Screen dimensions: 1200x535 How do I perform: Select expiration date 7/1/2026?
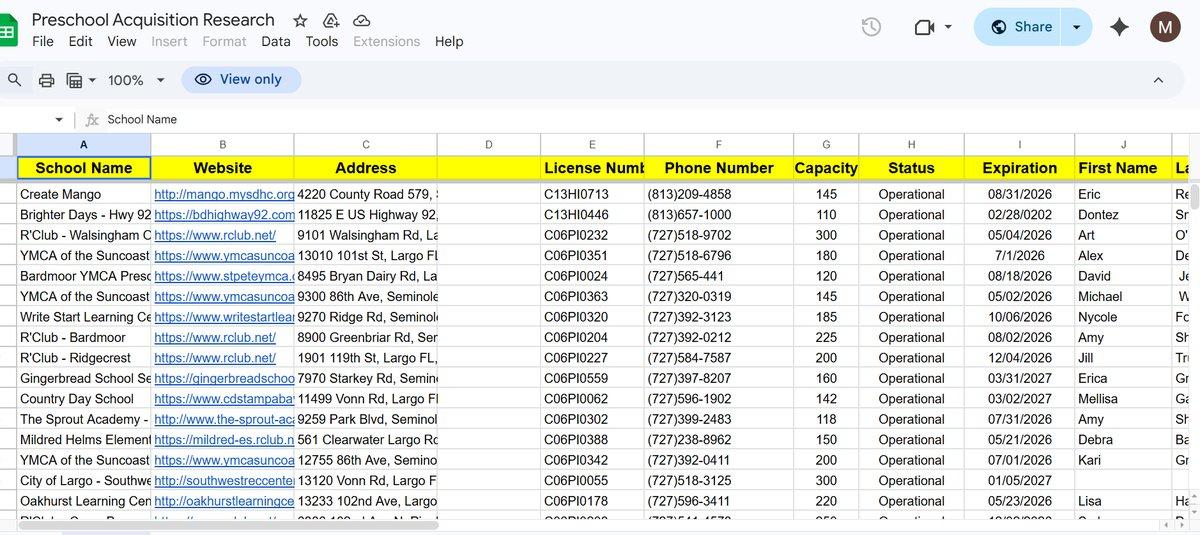(x=1020, y=256)
